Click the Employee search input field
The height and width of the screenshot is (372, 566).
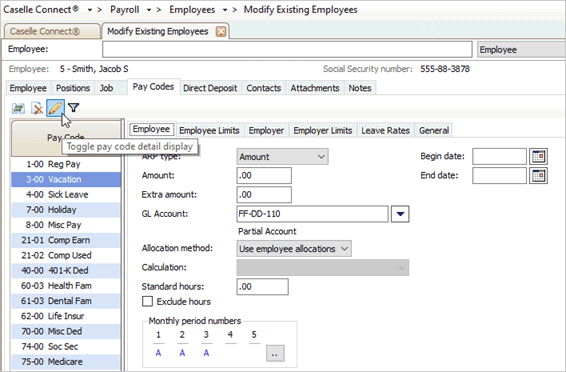point(287,49)
